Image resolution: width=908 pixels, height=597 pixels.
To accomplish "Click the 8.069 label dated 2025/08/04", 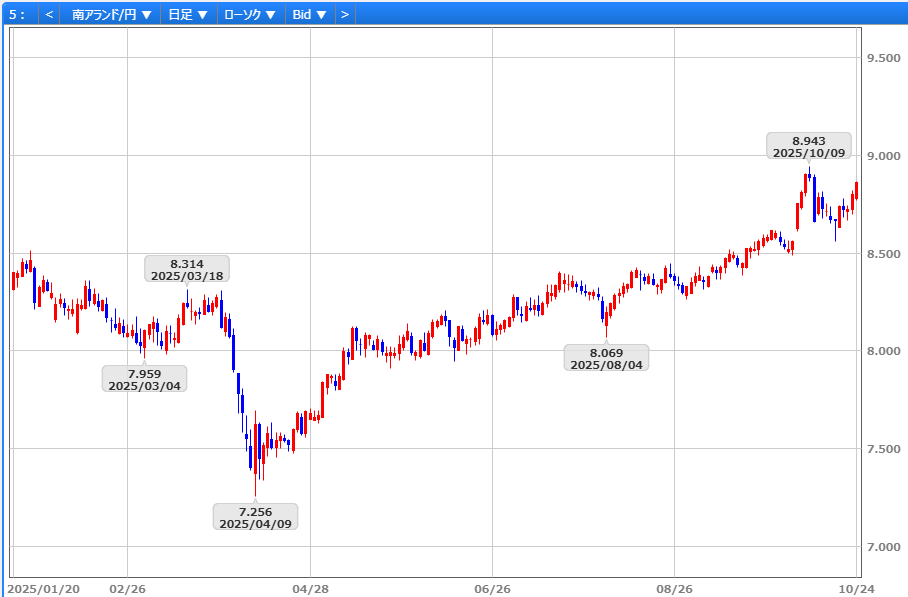I will 606,358.
